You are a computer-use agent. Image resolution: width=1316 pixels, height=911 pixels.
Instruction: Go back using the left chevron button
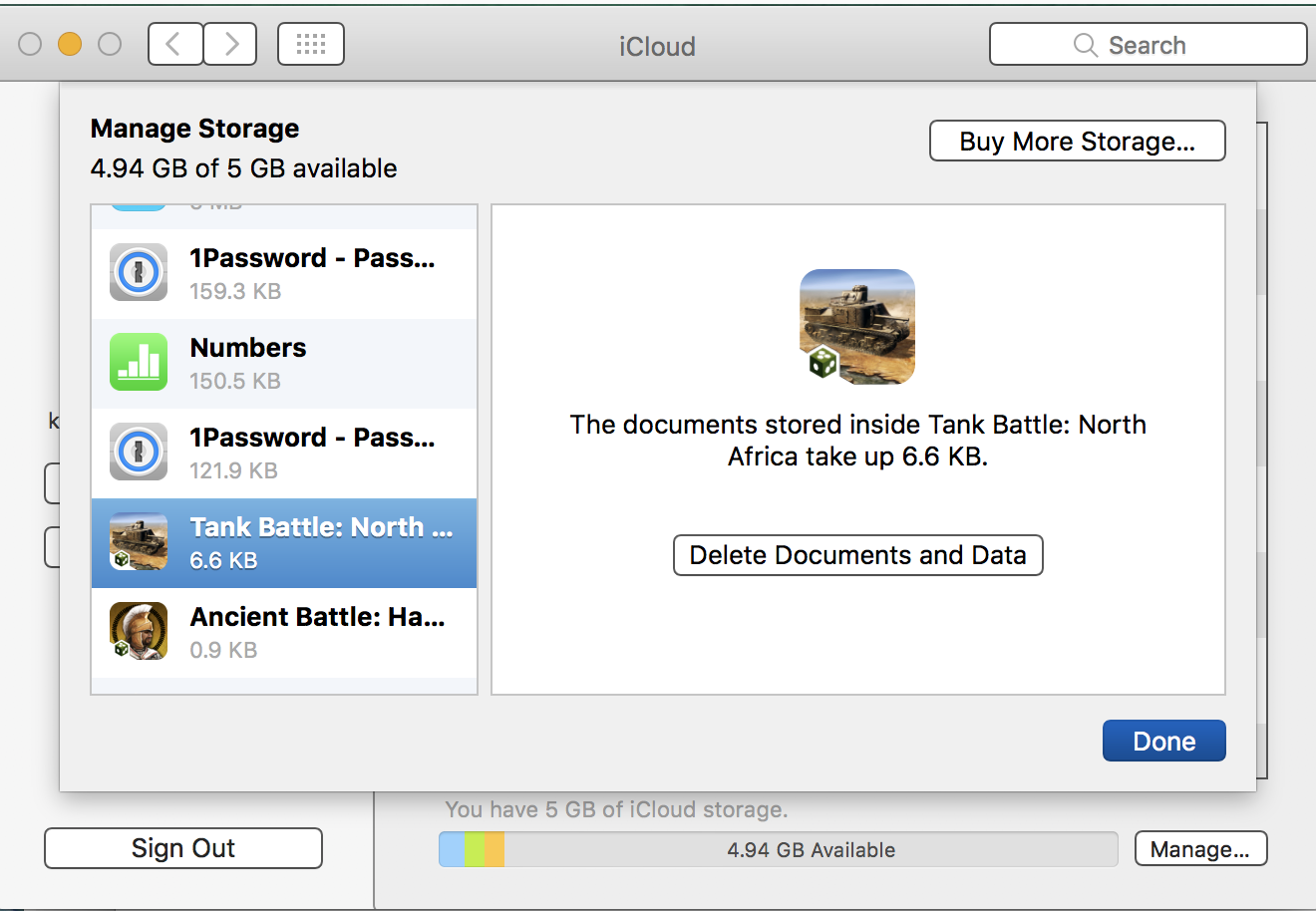(x=175, y=44)
